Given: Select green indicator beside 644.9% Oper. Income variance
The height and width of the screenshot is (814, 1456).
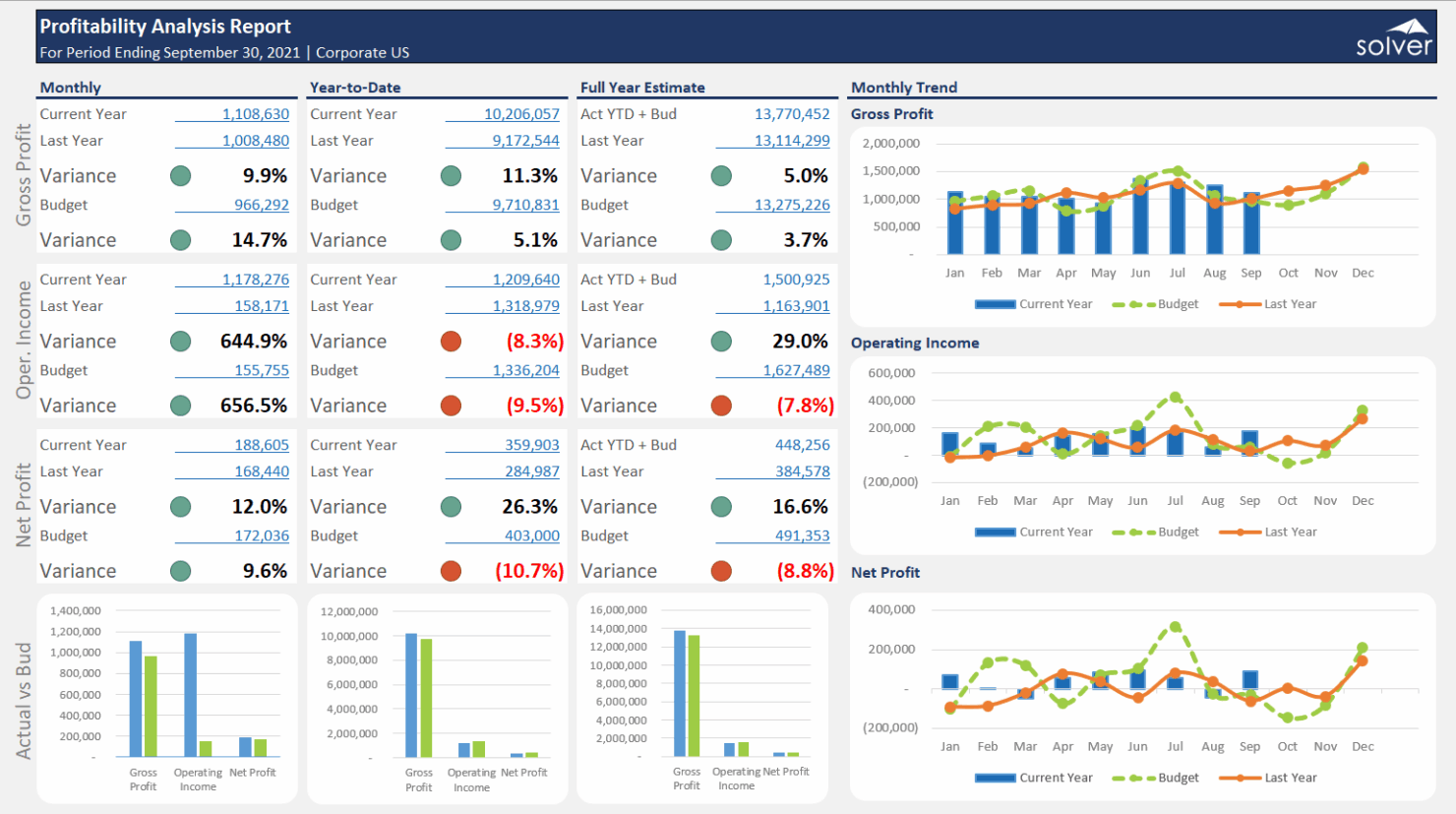Looking at the screenshot, I should click(x=180, y=341).
